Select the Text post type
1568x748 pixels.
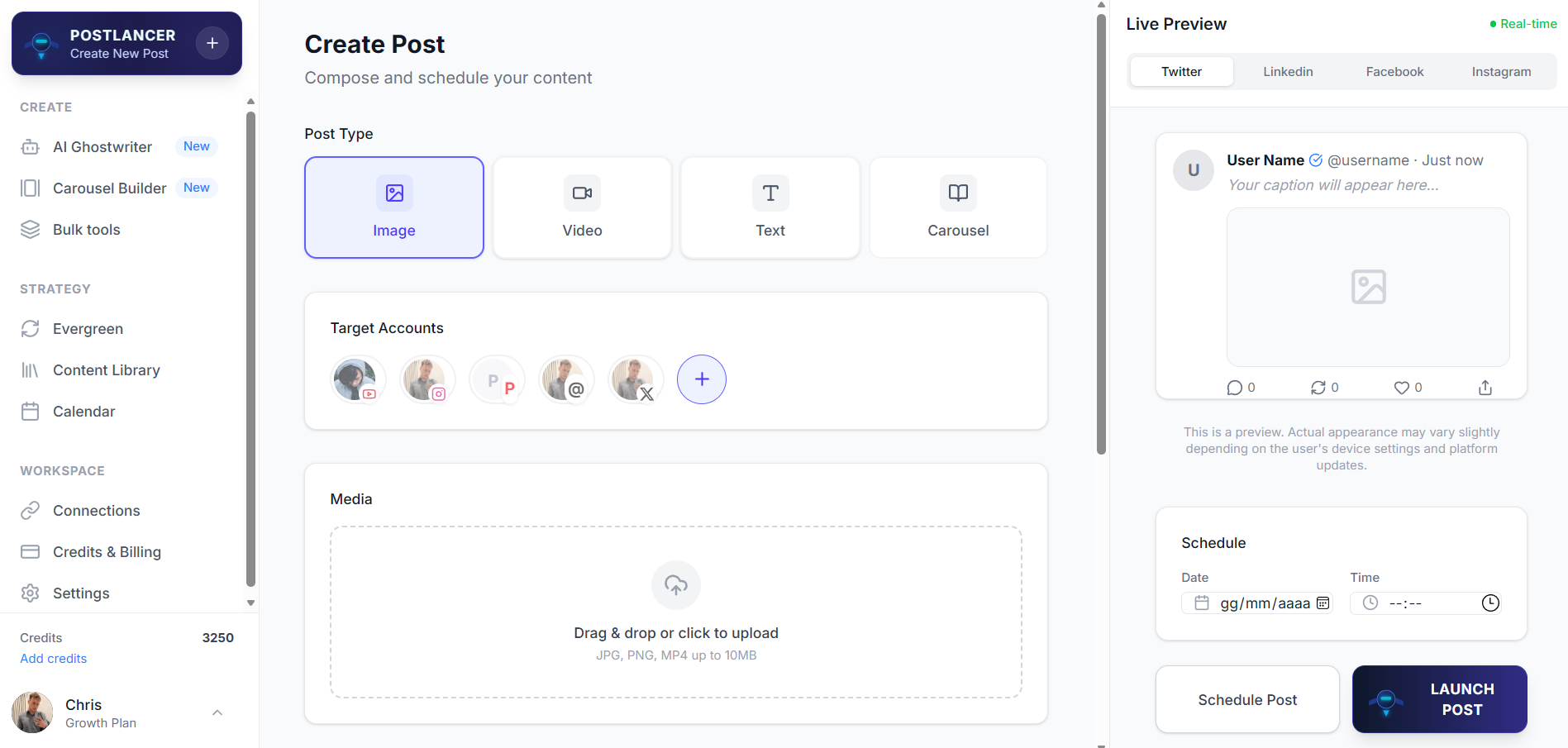770,207
